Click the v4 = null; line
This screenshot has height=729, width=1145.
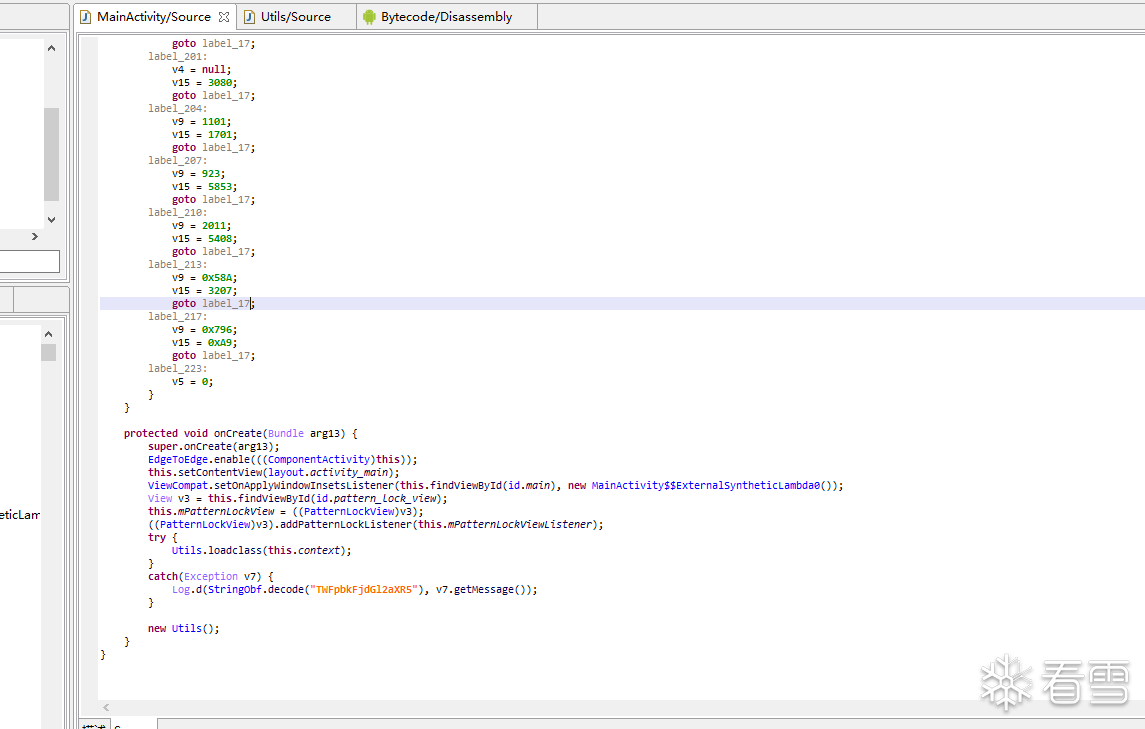coord(202,69)
